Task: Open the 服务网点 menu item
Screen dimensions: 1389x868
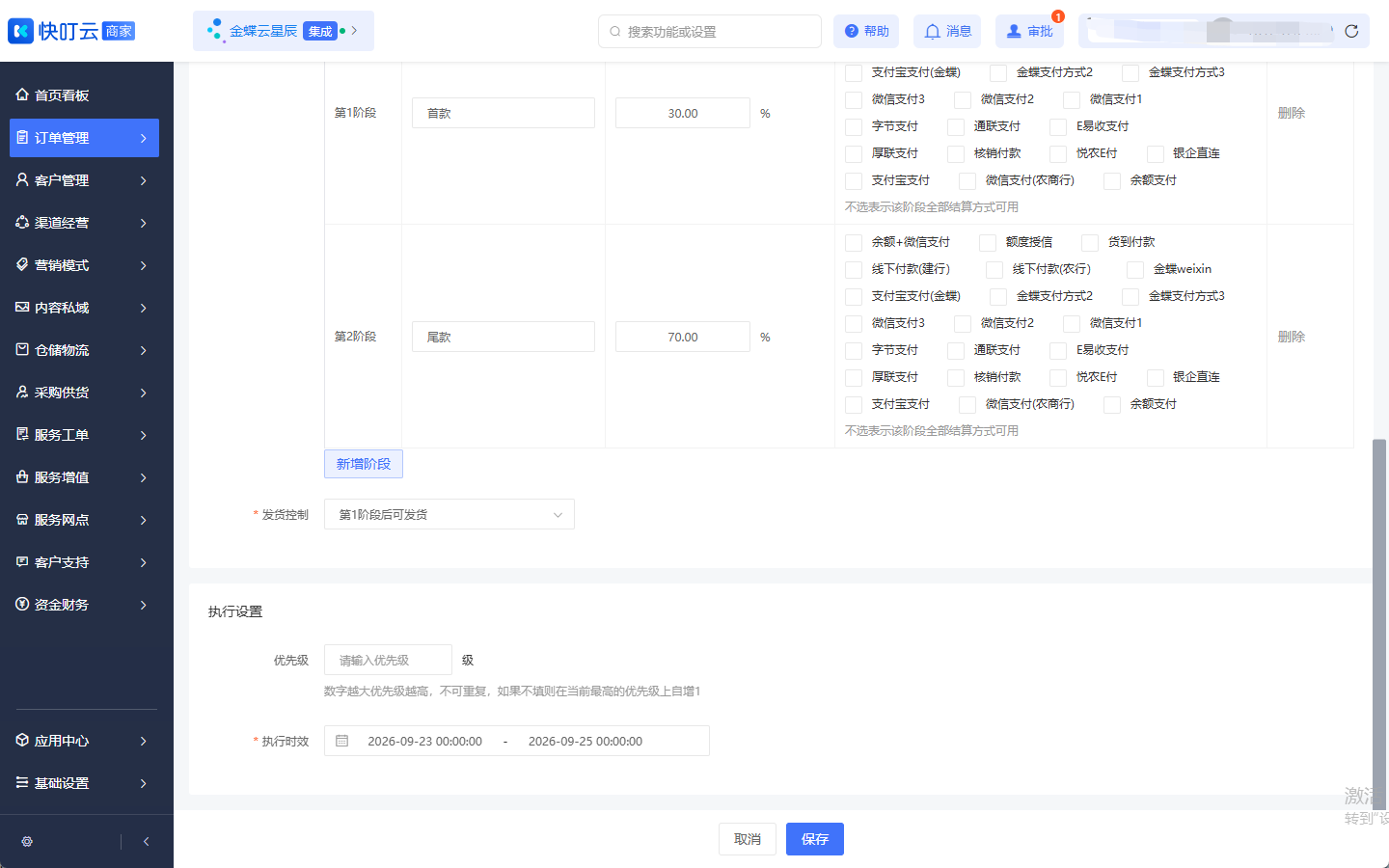Action: 84,520
